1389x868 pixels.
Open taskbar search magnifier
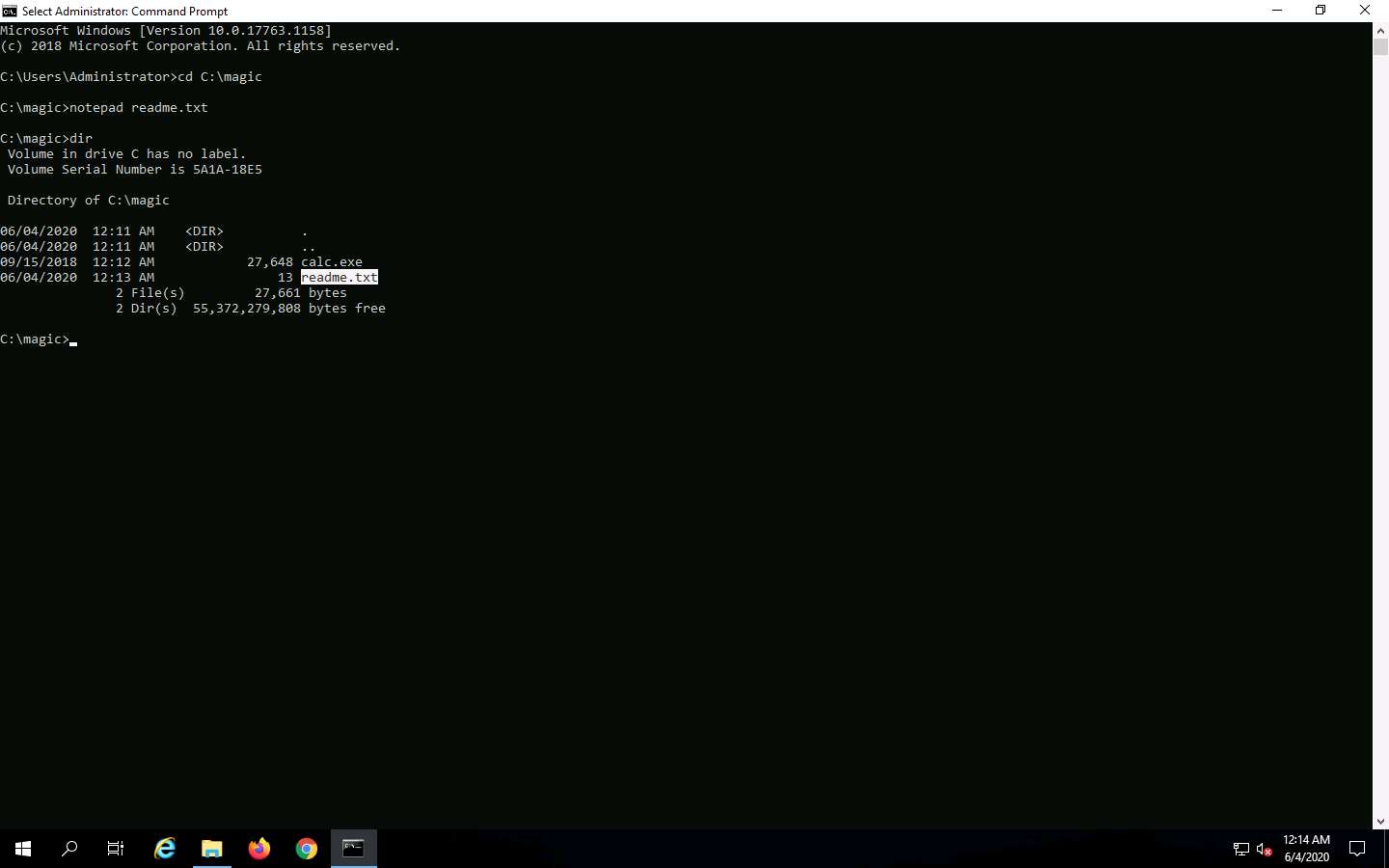(x=69, y=849)
